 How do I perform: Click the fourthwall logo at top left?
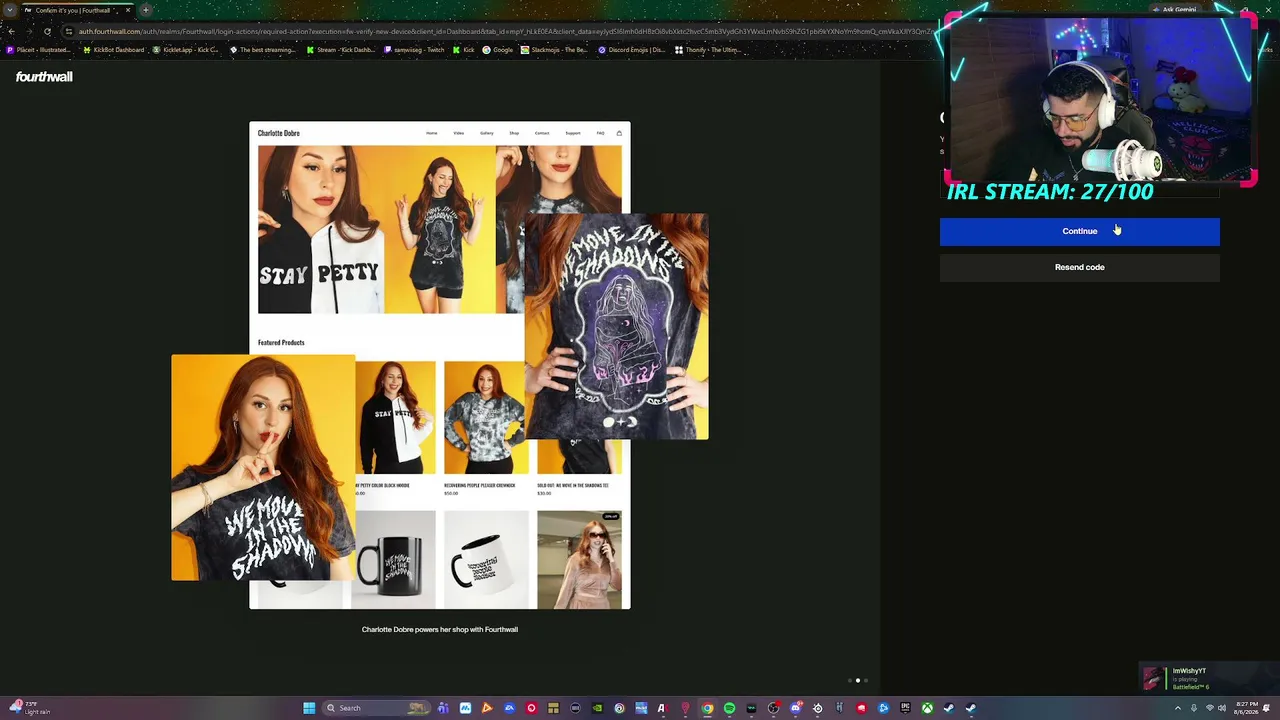point(44,77)
